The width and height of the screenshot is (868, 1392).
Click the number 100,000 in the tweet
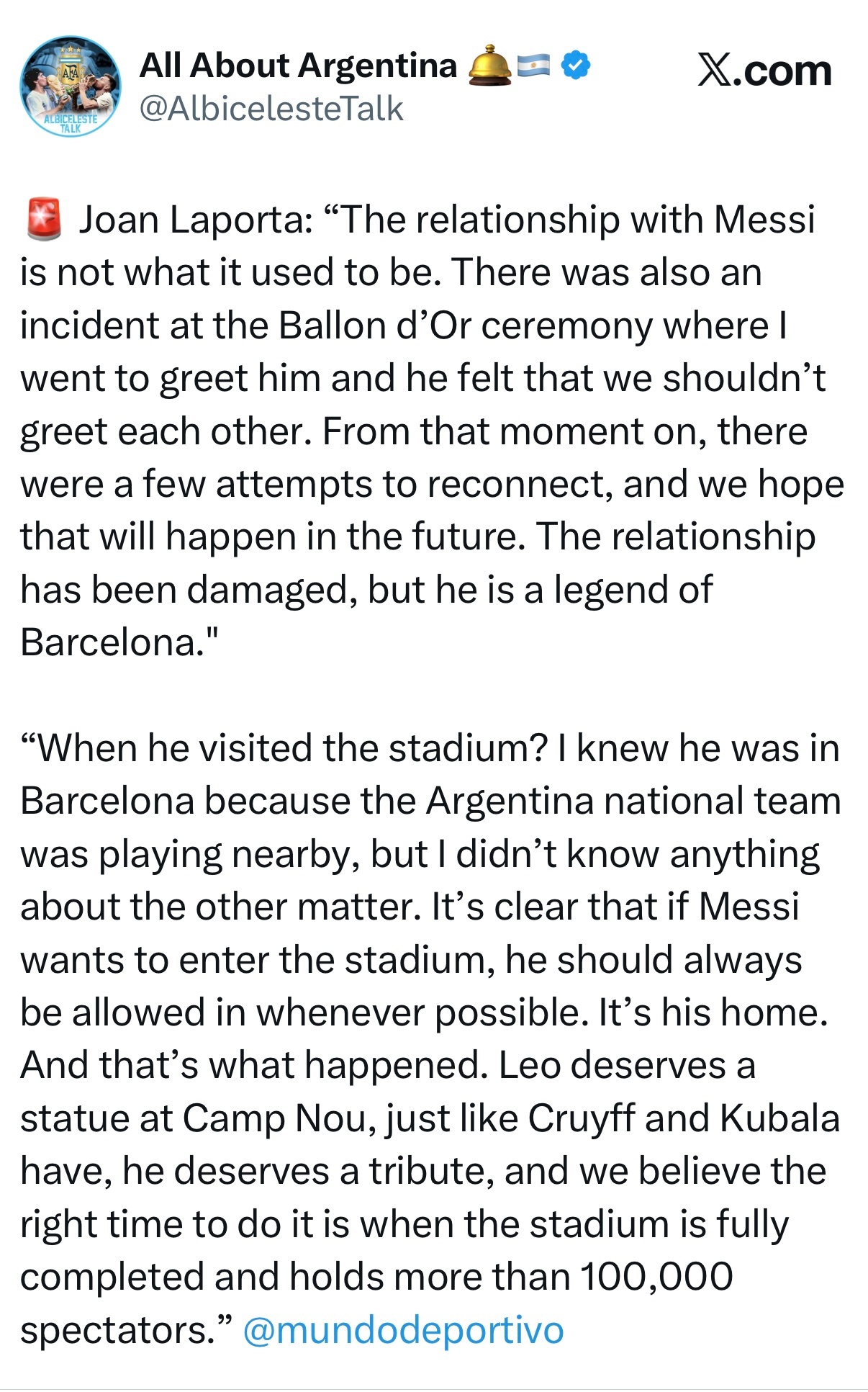coord(656,1277)
